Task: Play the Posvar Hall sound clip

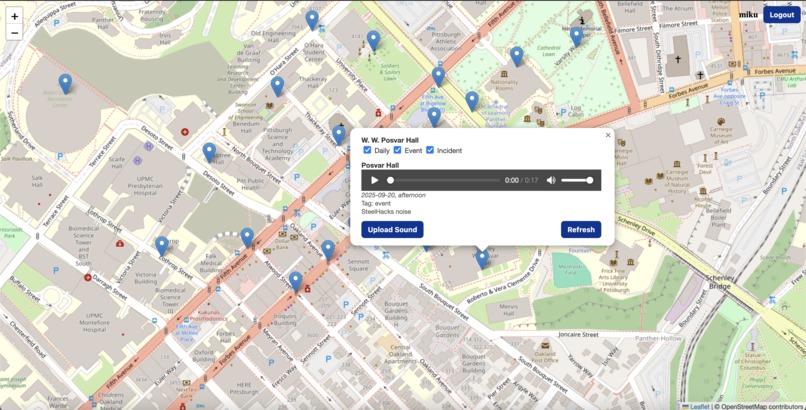Action: coord(375,180)
